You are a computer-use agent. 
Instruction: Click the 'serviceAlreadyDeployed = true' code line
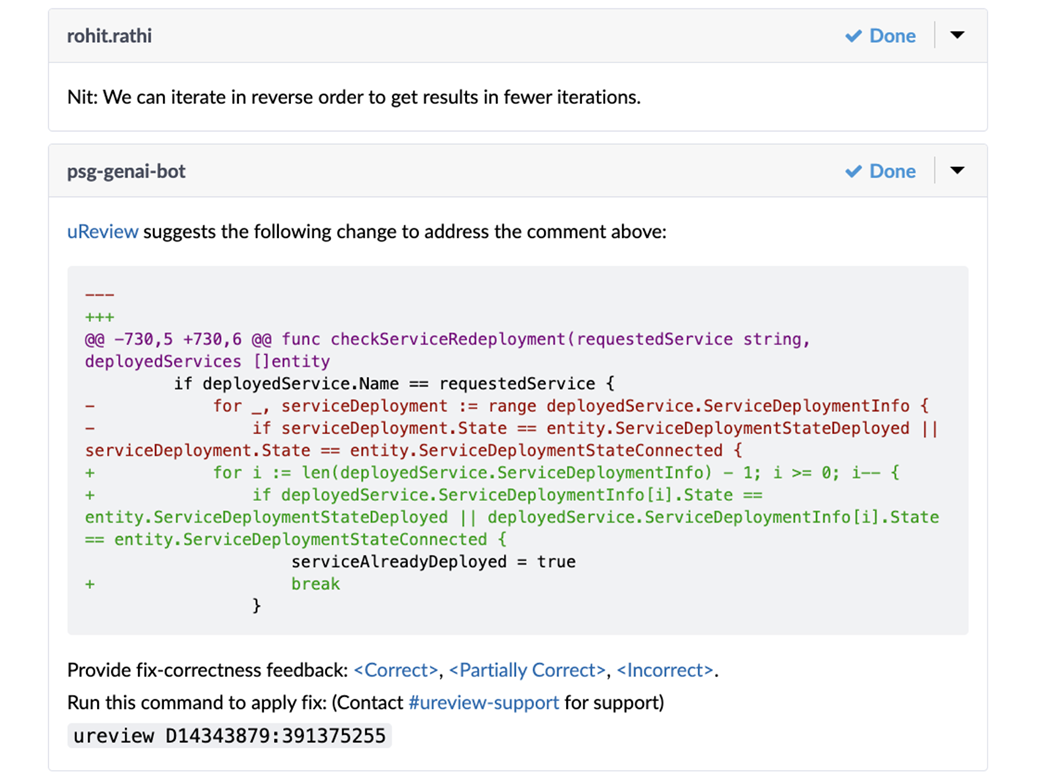pyautogui.click(x=433, y=562)
